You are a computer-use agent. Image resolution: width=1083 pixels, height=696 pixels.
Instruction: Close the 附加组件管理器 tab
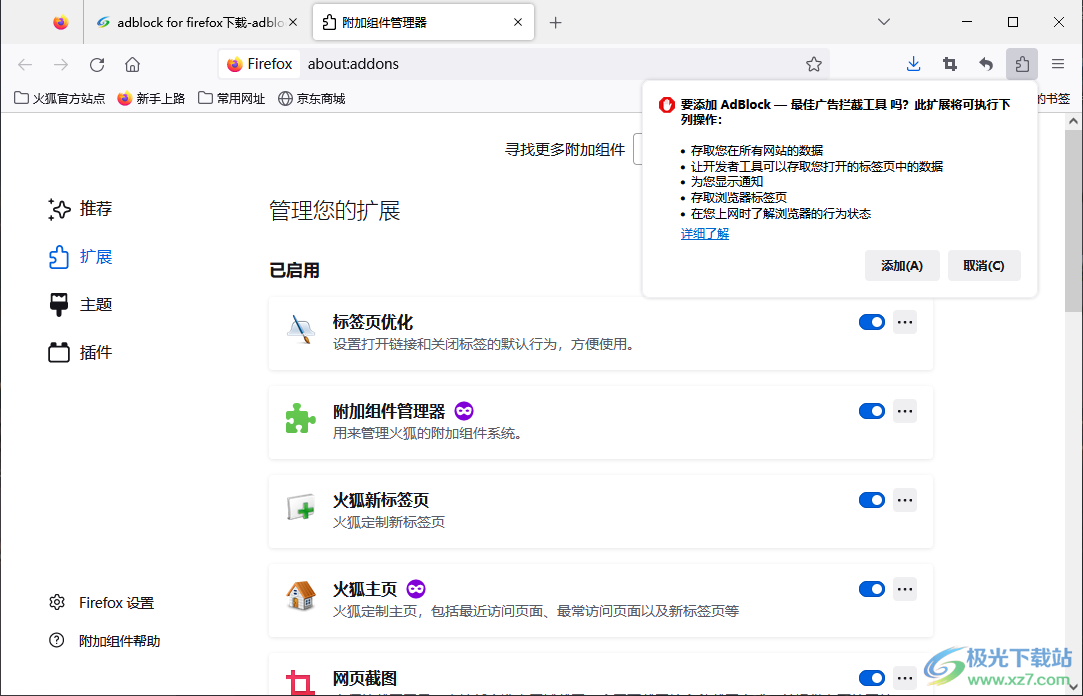(x=518, y=22)
